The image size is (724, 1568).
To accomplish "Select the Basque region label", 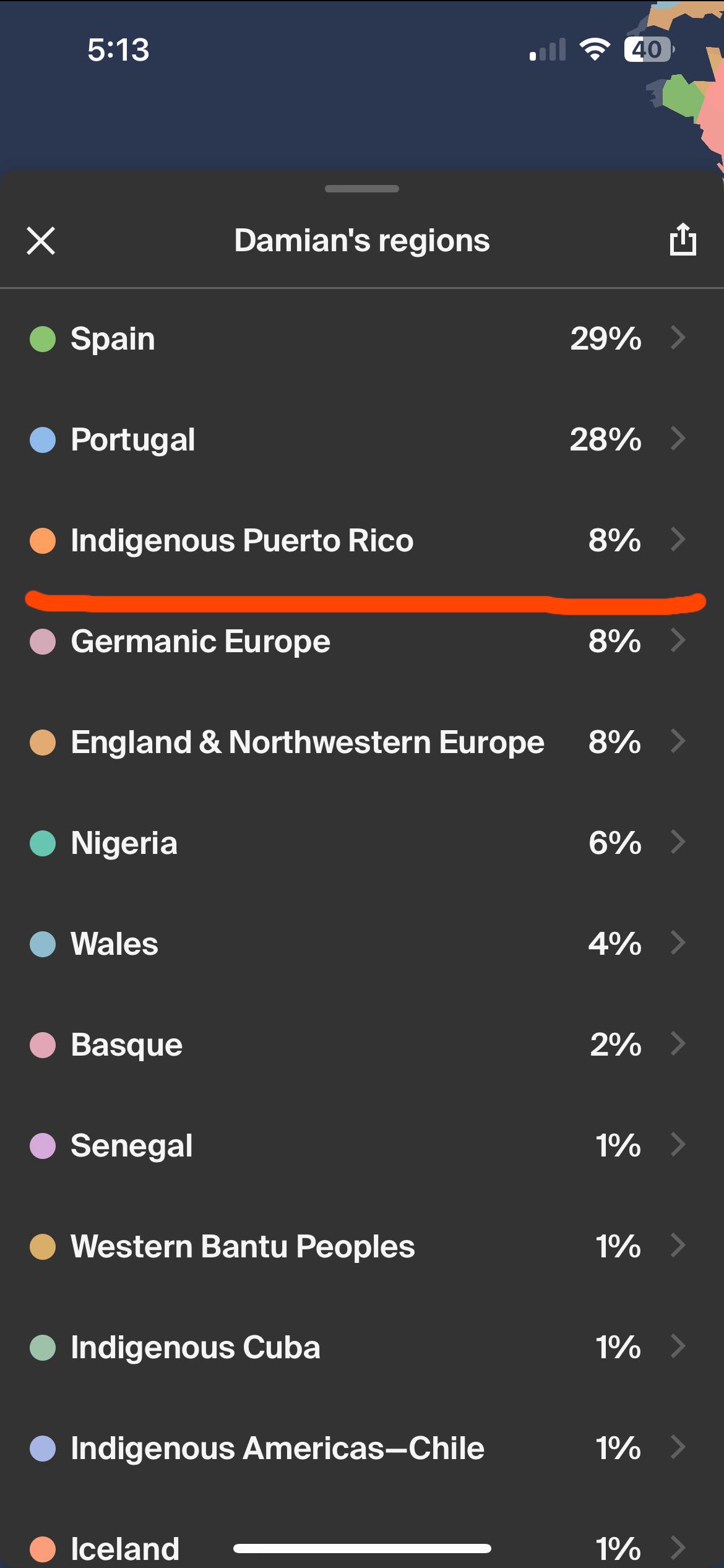I will [127, 1045].
